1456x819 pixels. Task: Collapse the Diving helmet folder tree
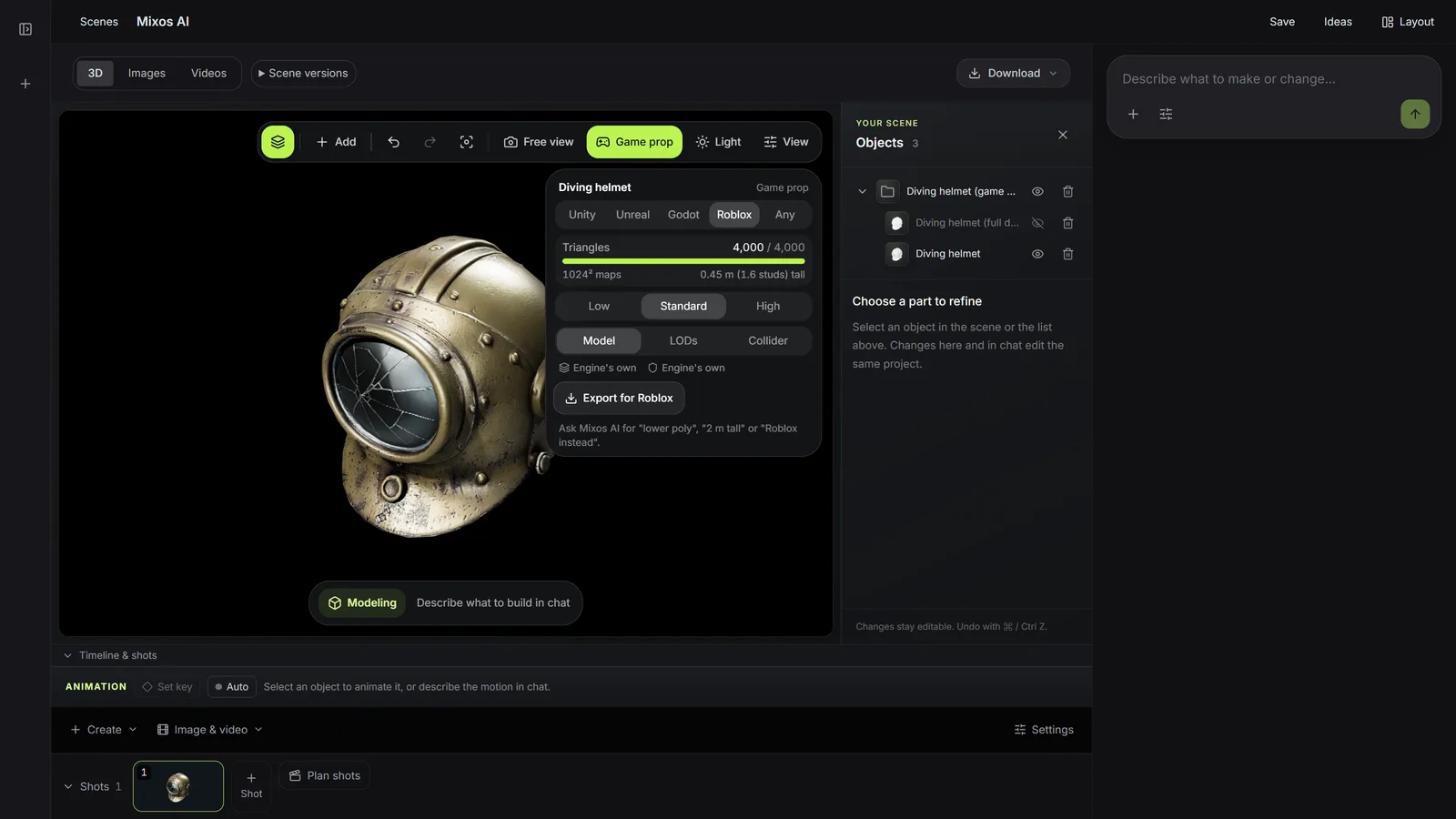862,191
